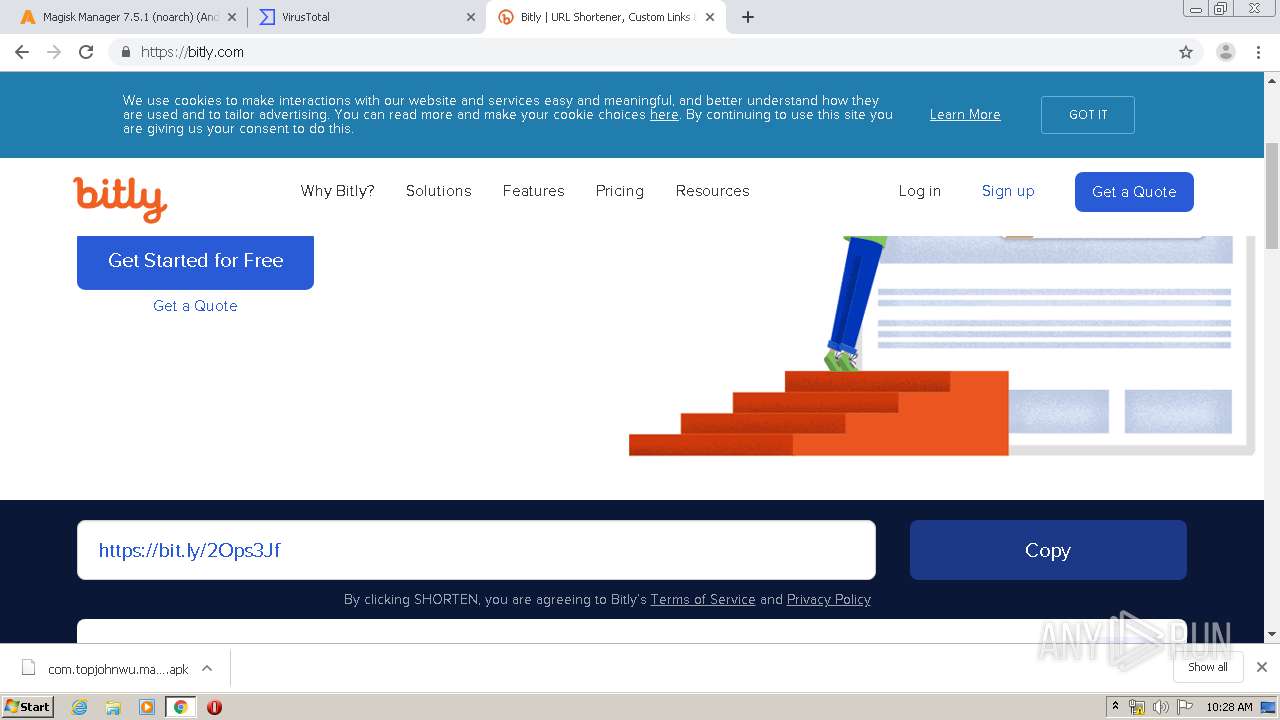Open the Terms of Service link
The image size is (1280, 720).
[703, 599]
